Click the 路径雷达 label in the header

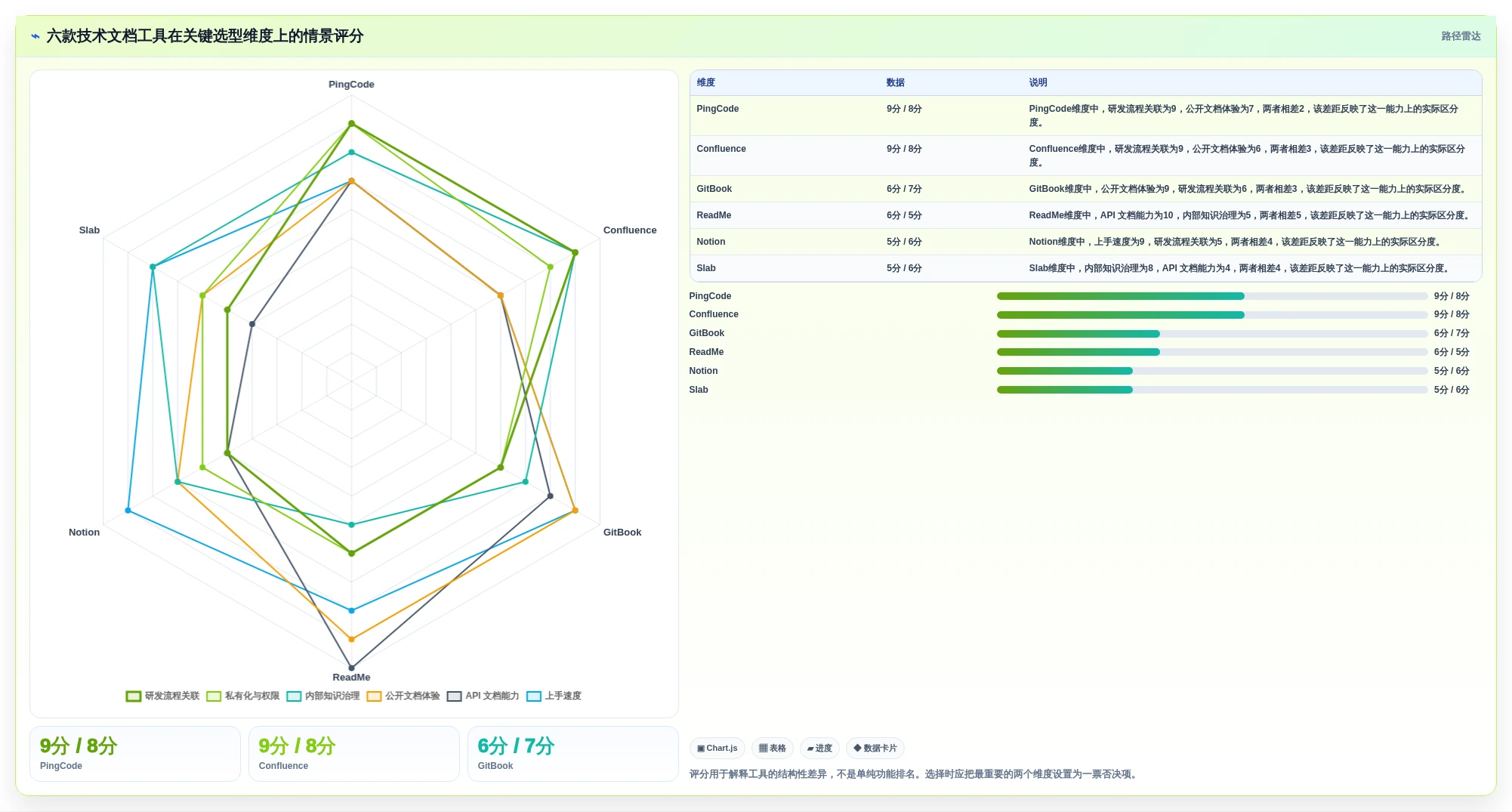pos(1461,36)
